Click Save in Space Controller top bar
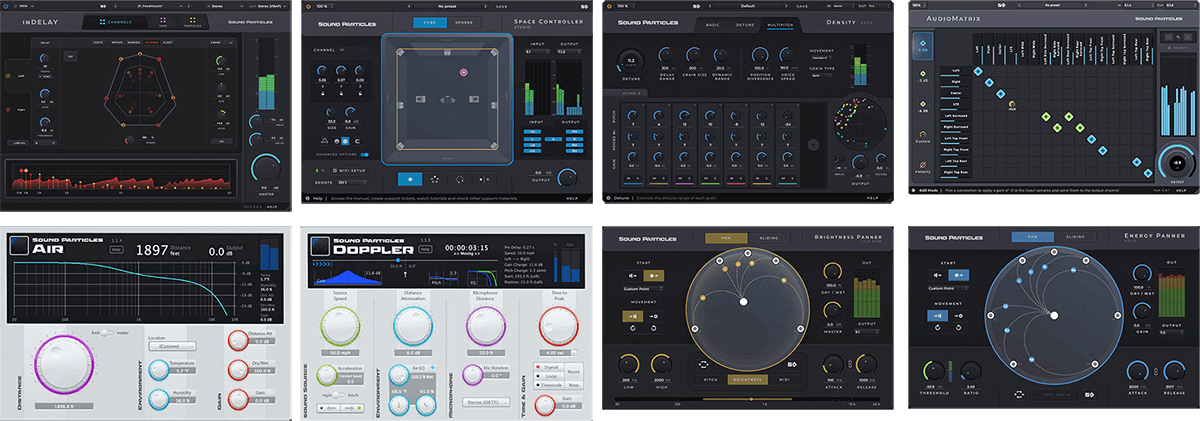Viewport: 1200px width, 421px height. pyautogui.click(x=502, y=6)
